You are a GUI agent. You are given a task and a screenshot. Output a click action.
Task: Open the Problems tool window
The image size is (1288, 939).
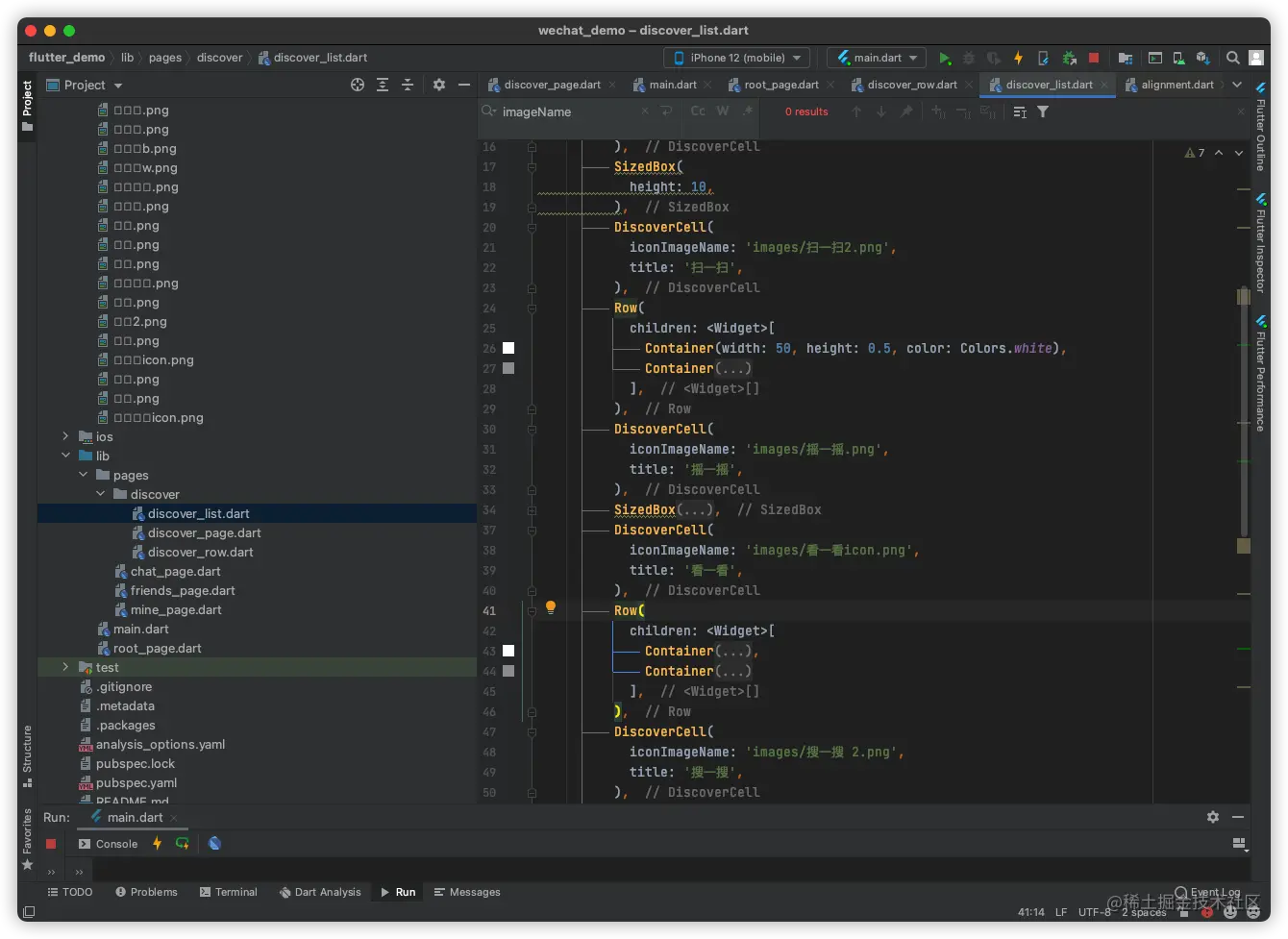[x=146, y=892]
